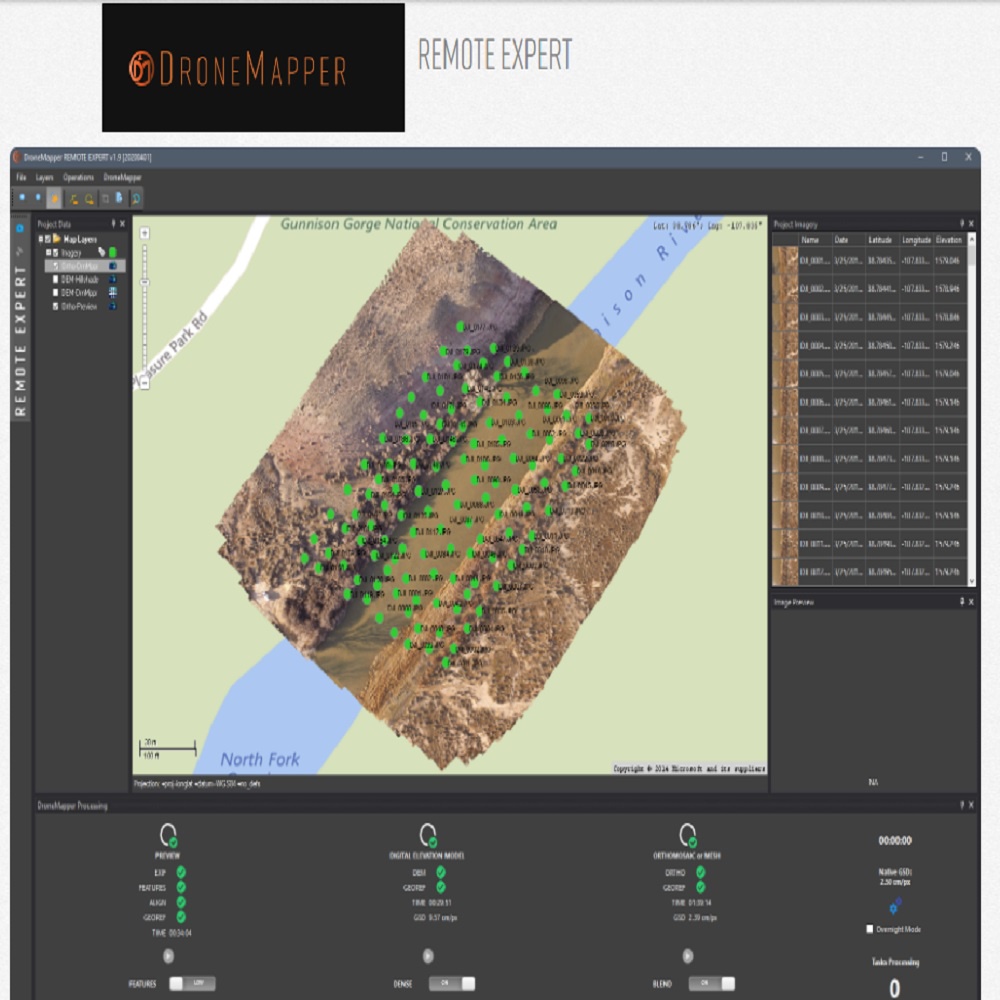
Task: Open the Operations menu
Action: tap(78, 177)
